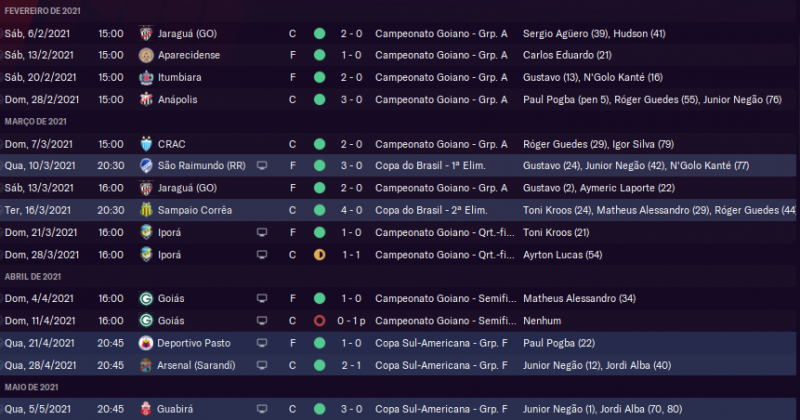Screen dimensions: 800x420
Task: Open Copa Sul-Americana competition on Guabirá row
Action: [441, 408]
